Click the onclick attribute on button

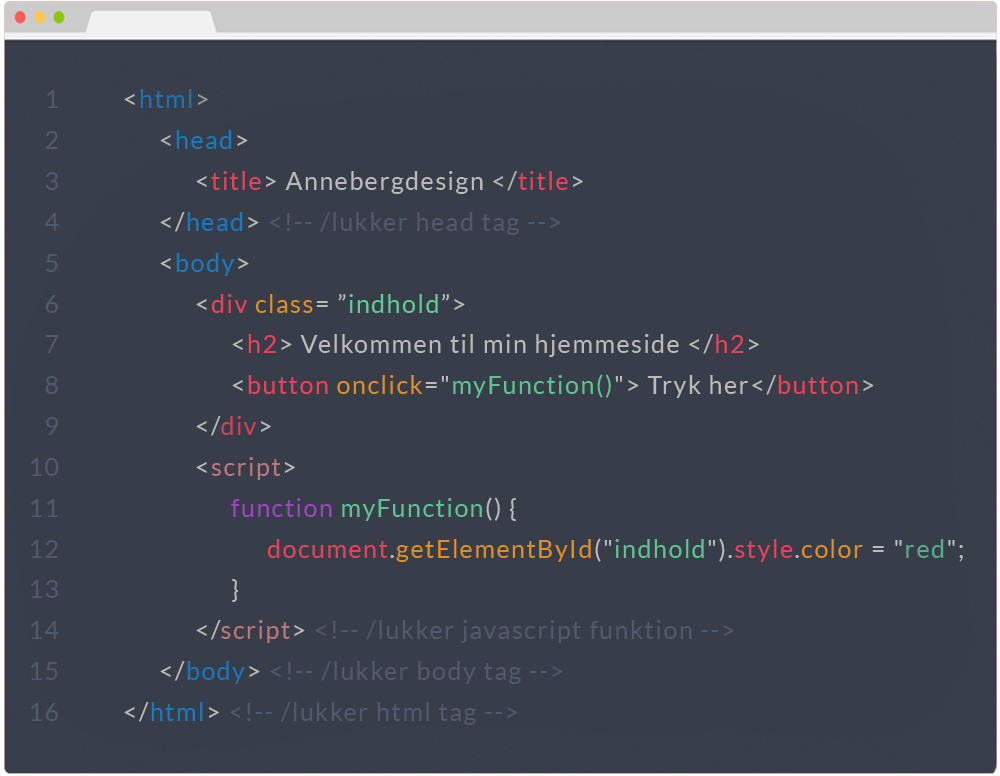[x=379, y=386]
